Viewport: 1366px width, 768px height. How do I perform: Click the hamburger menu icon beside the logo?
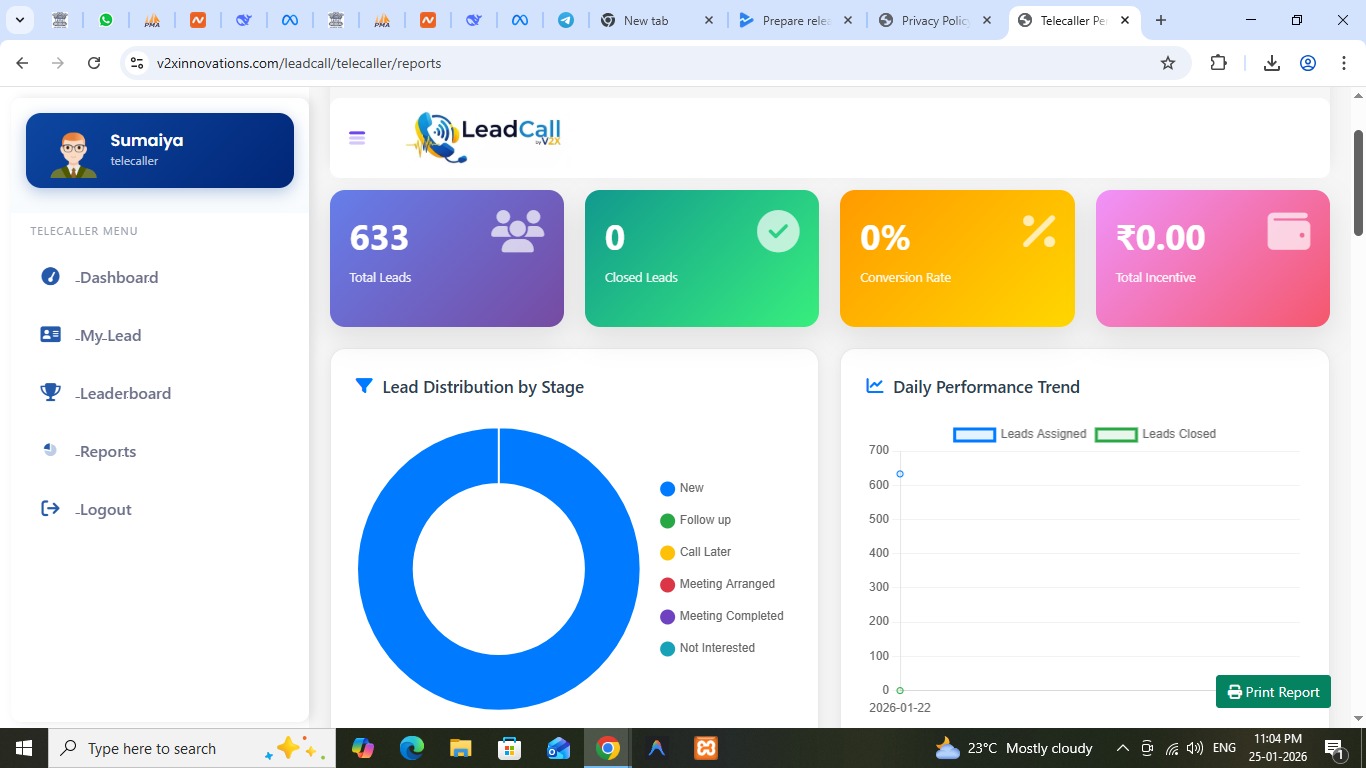point(357,138)
